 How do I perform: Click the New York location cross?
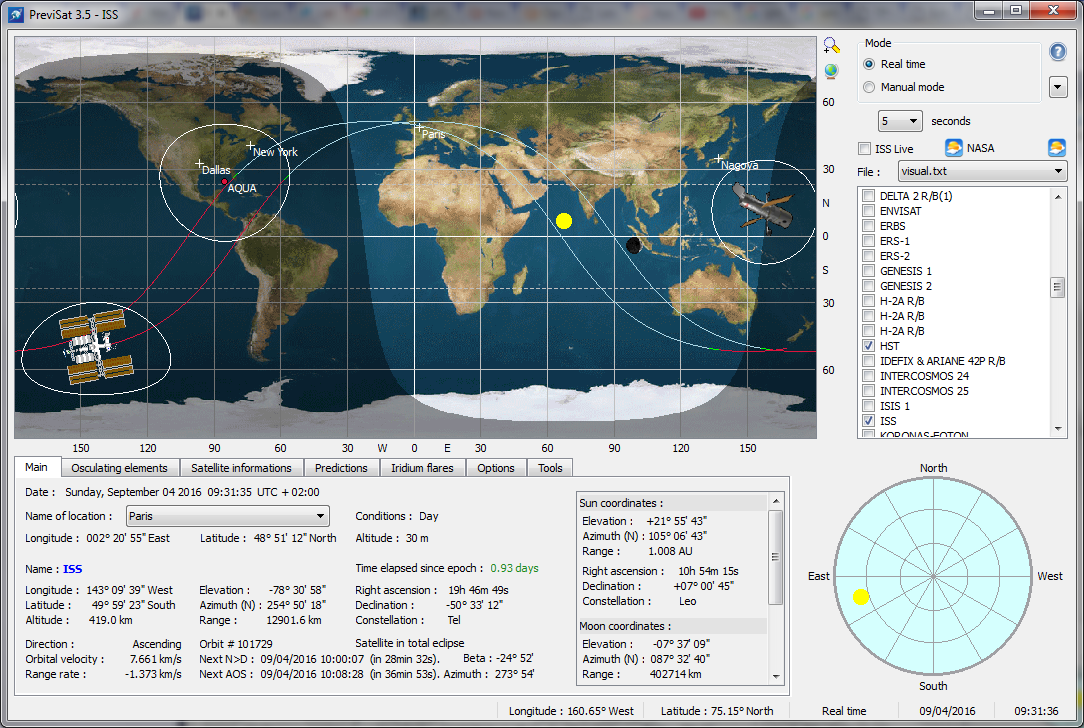250,145
